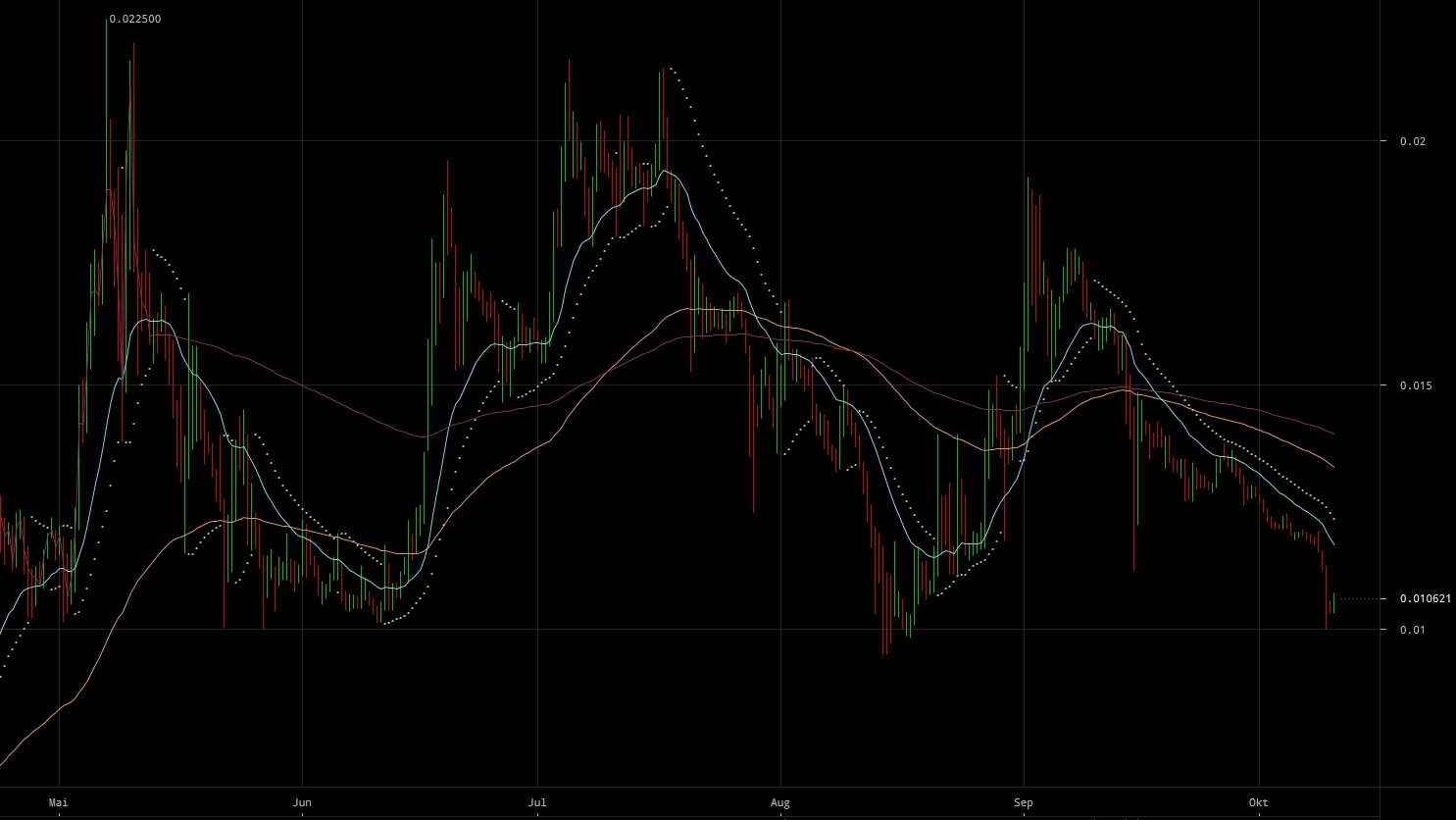Click the Mai label on the time axis
The width and height of the screenshot is (1456, 820).
60,802
